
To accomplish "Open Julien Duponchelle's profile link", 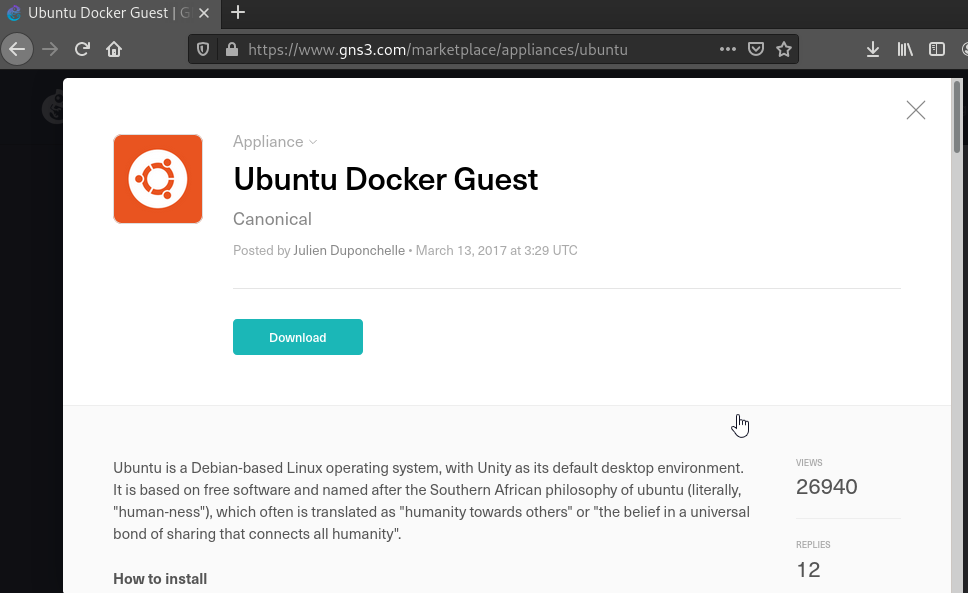I will click(x=349, y=251).
